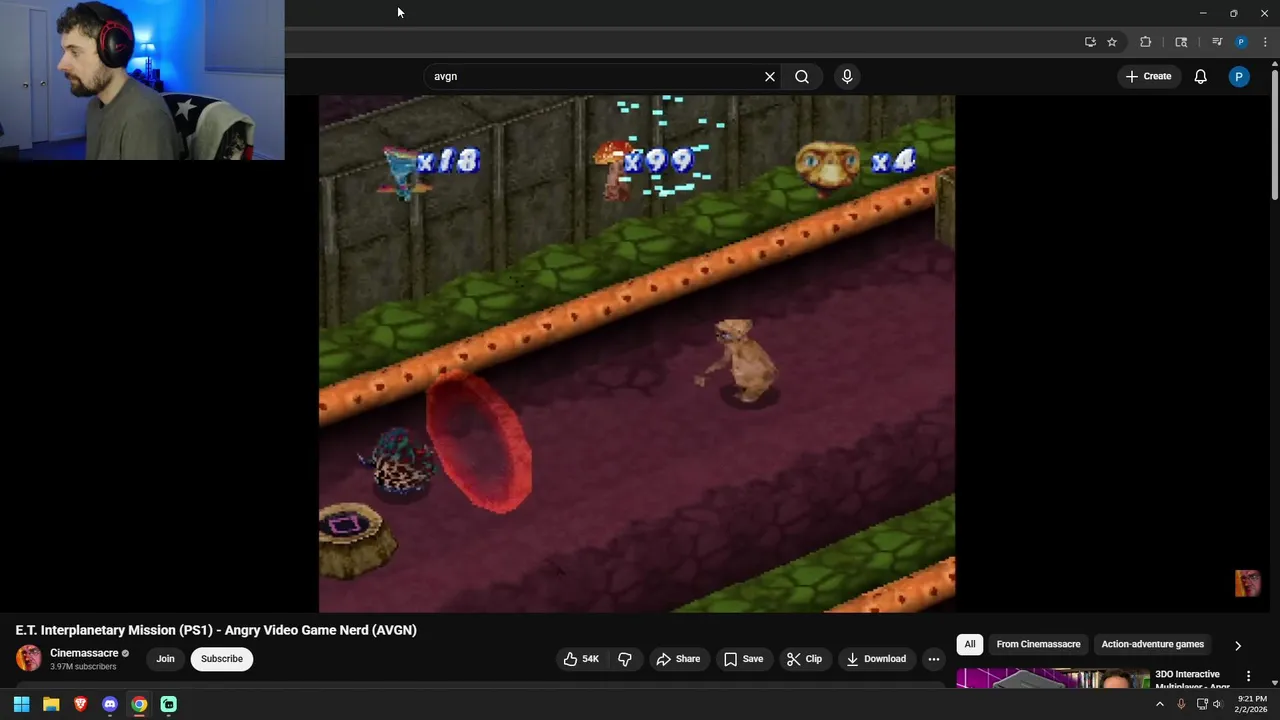Dislike the video with thumbs down
This screenshot has height=720, width=1280.
pos(625,659)
